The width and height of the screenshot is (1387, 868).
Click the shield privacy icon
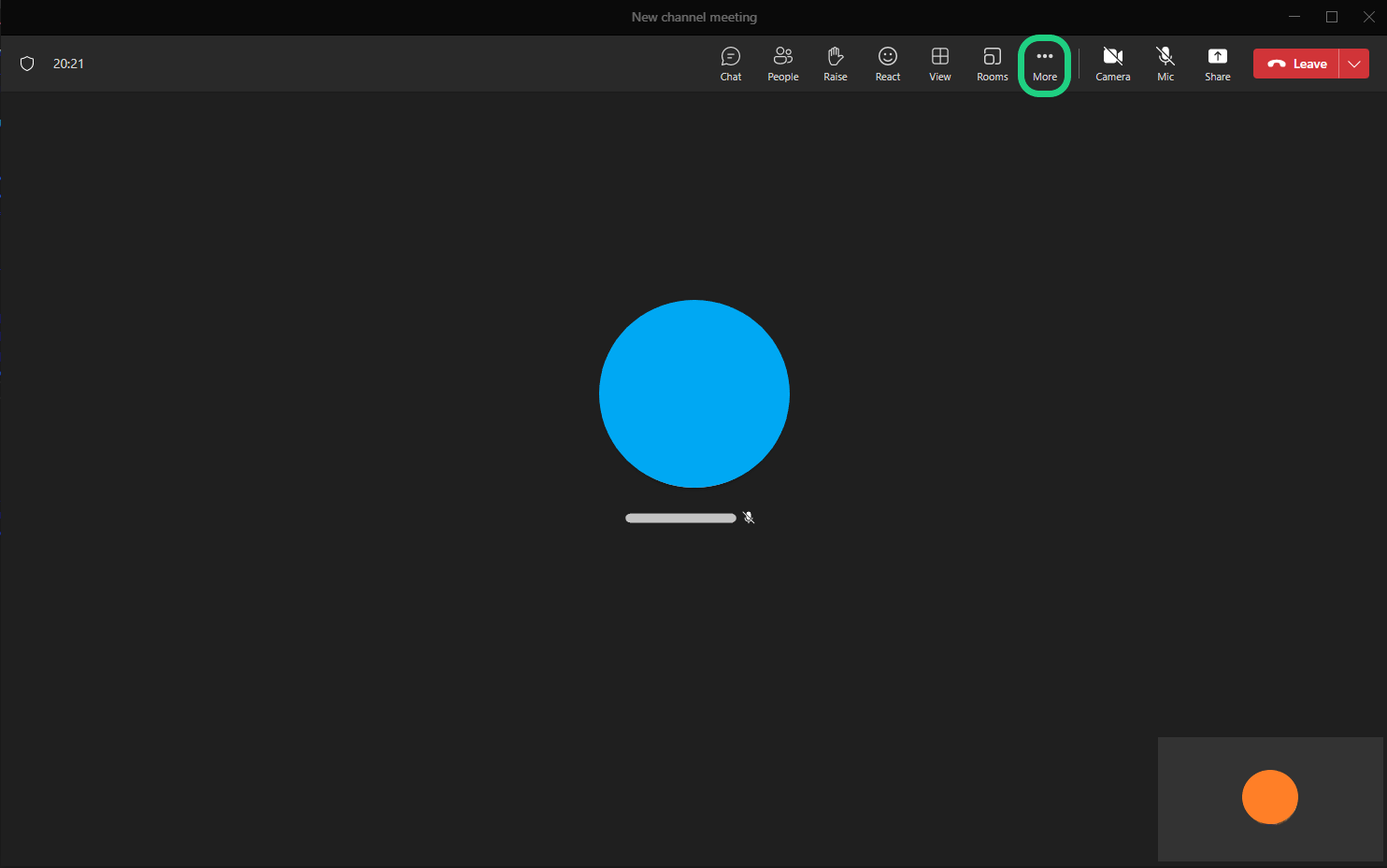(x=27, y=64)
